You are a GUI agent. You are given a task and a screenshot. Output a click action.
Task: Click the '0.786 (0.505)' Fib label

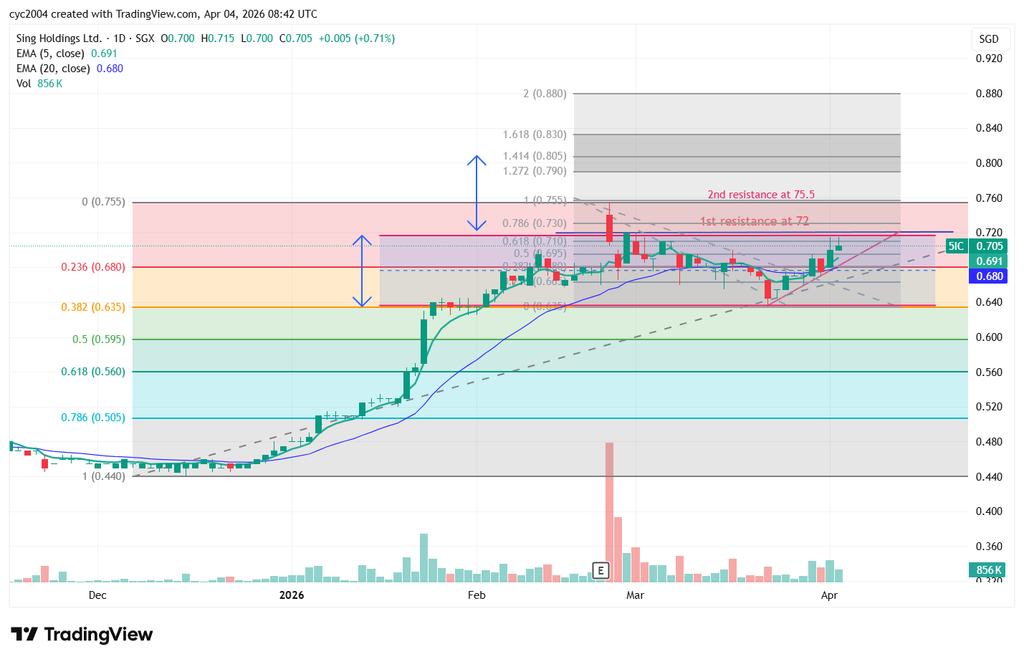point(93,417)
